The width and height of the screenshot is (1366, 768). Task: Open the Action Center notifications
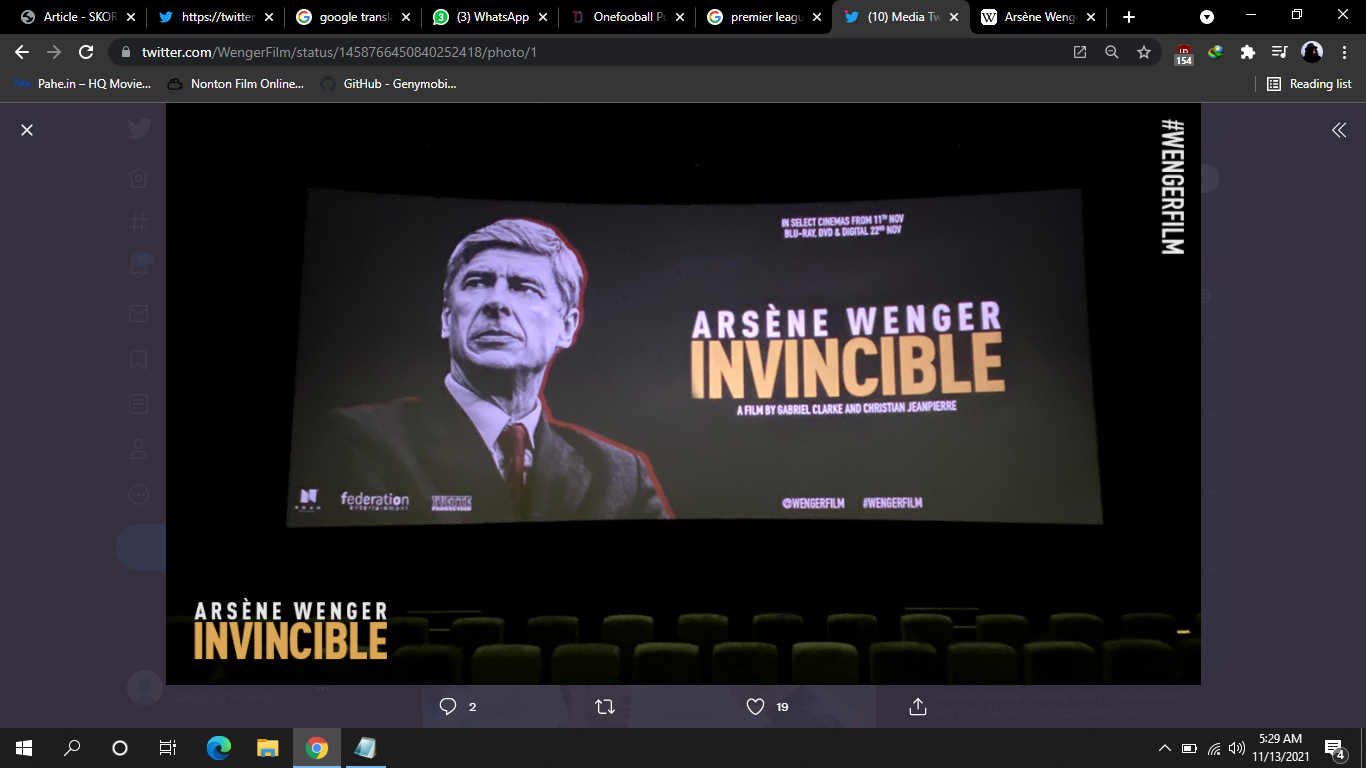tap(1335, 748)
